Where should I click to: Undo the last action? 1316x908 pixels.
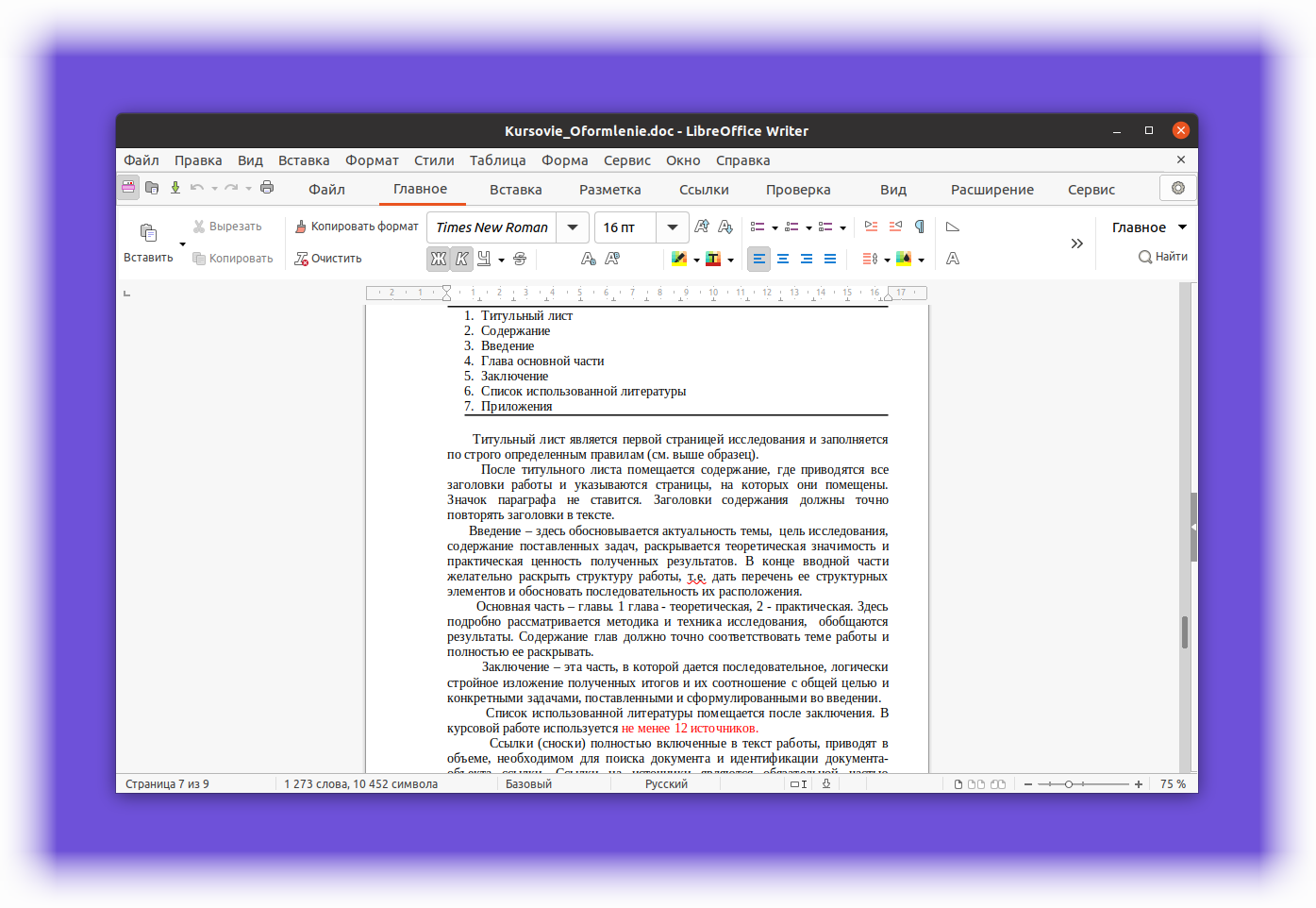[x=197, y=188]
